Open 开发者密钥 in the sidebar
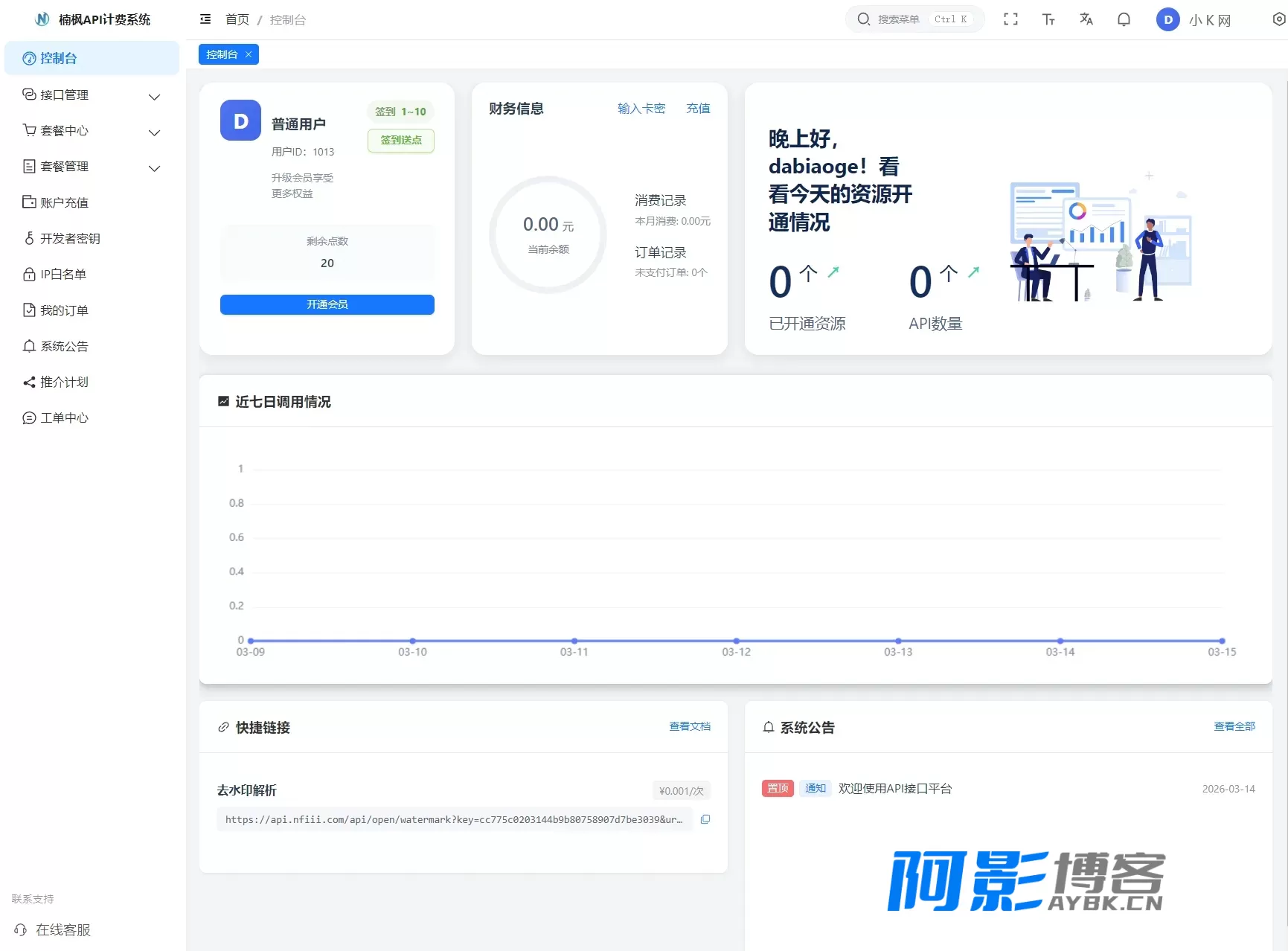 coord(70,238)
